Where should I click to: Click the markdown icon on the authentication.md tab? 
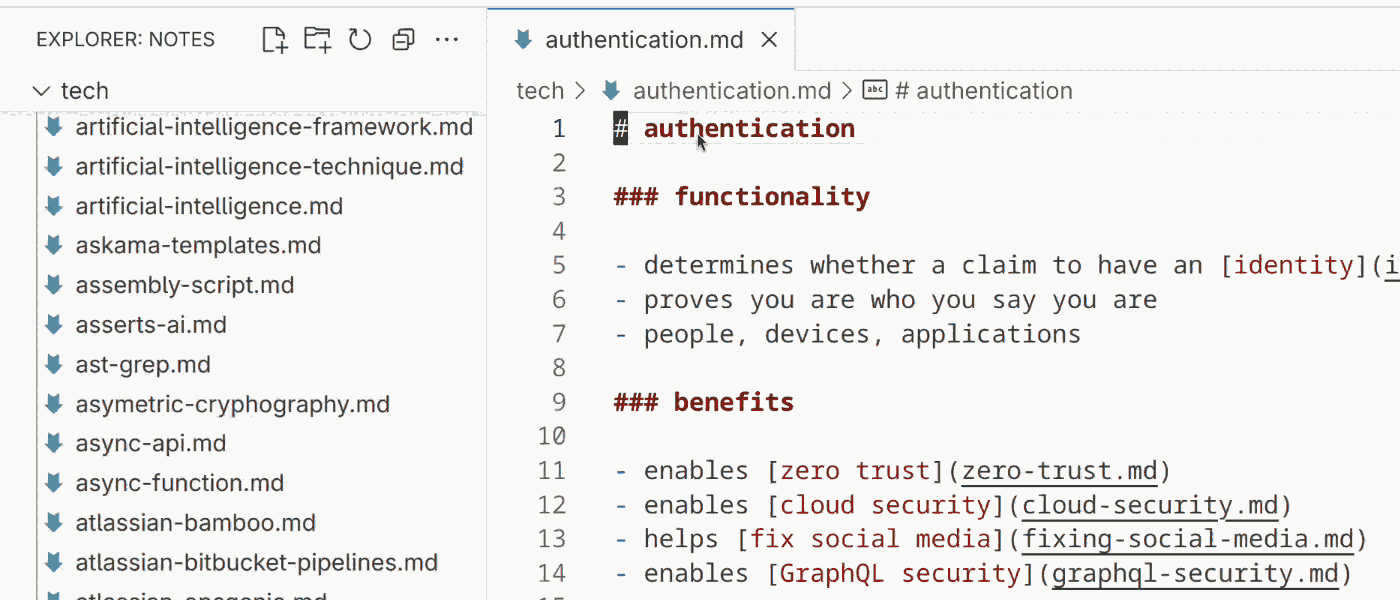(x=522, y=40)
